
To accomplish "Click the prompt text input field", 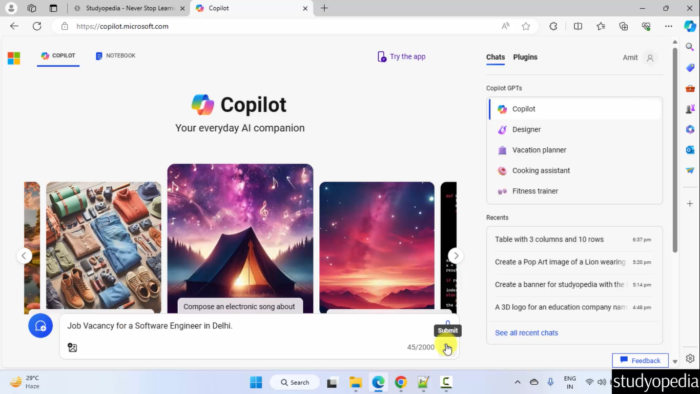I will click(250, 326).
